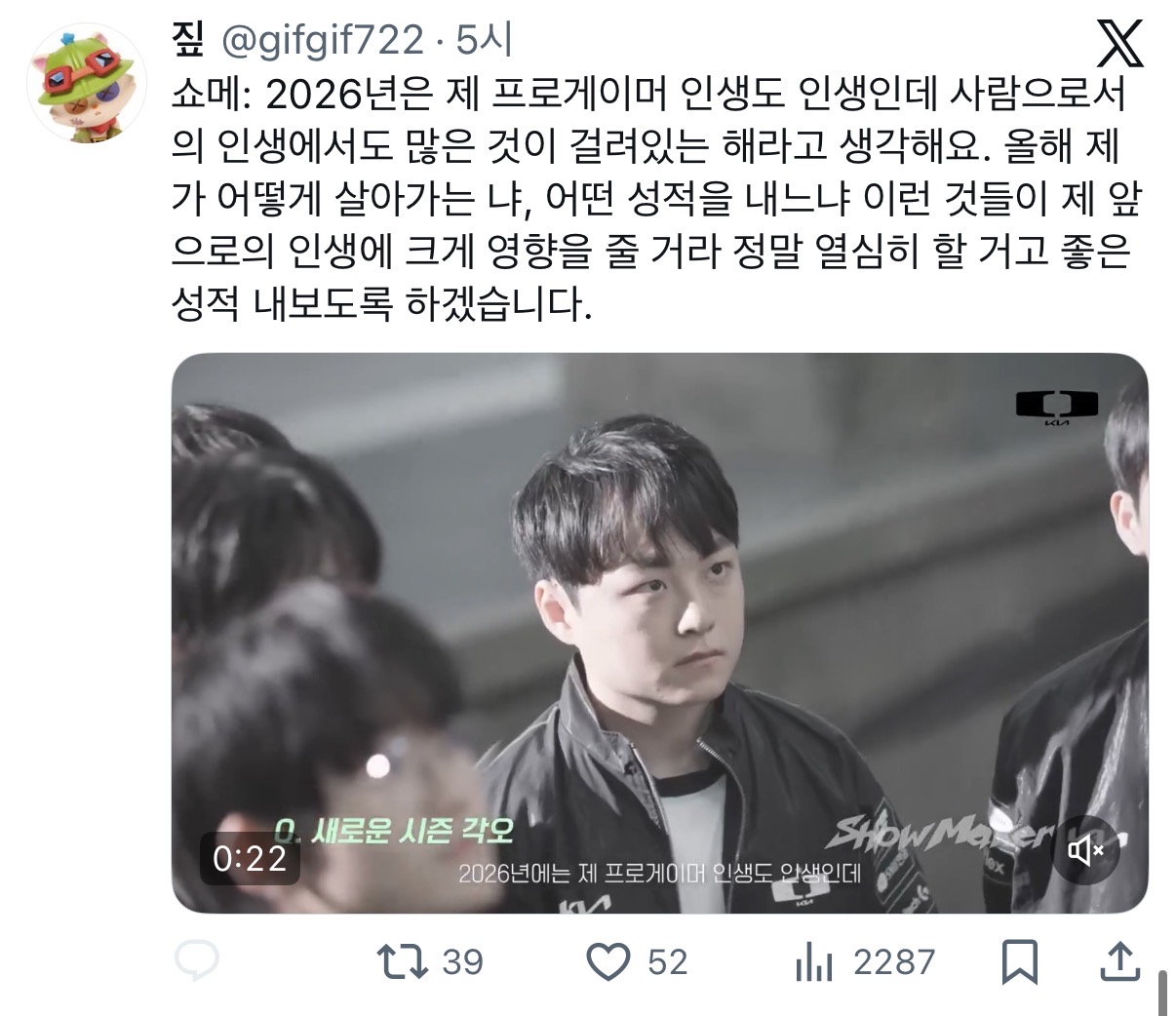Viewport: 1176px width, 1016px height.
Task: Open the X logo icon
Action: click(1120, 42)
